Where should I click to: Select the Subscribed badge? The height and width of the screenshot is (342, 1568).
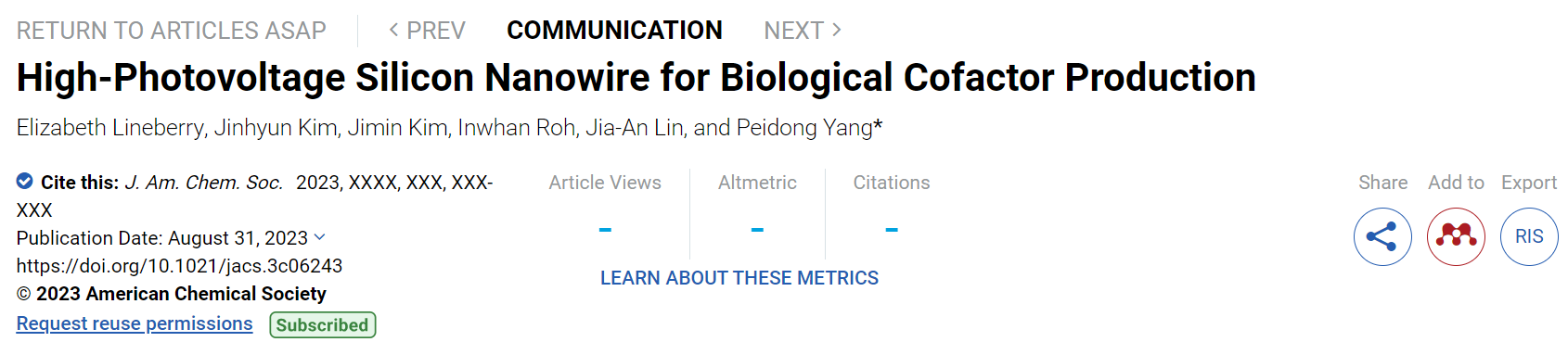coord(323,324)
